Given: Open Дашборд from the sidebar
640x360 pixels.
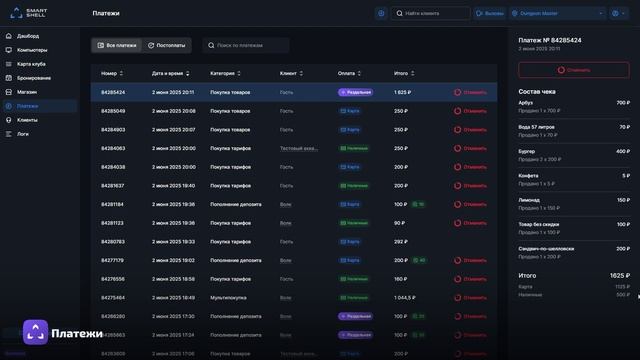Looking at the screenshot, I should pyautogui.click(x=28, y=36).
